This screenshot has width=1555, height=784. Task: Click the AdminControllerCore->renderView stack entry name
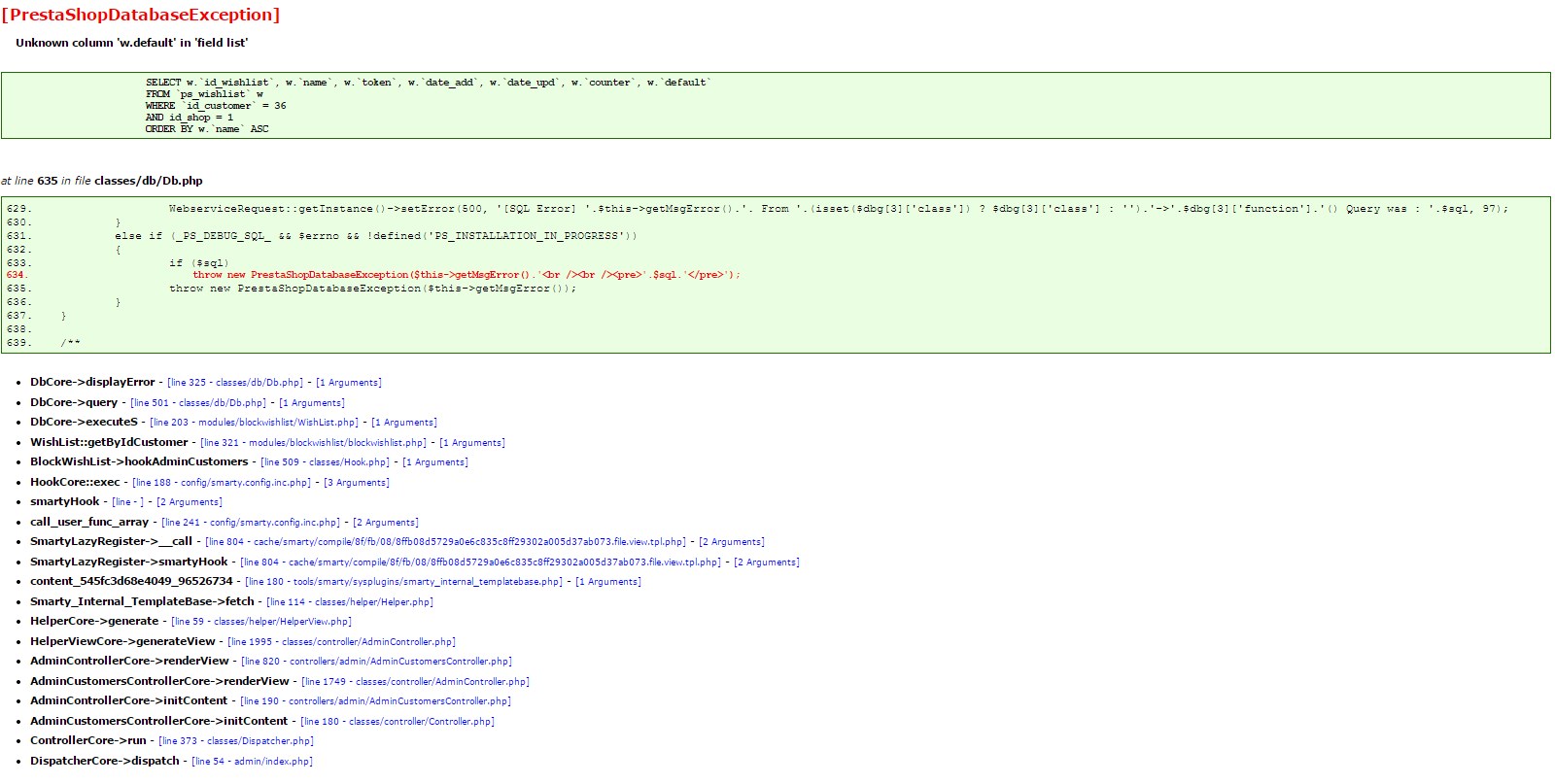coord(129,662)
